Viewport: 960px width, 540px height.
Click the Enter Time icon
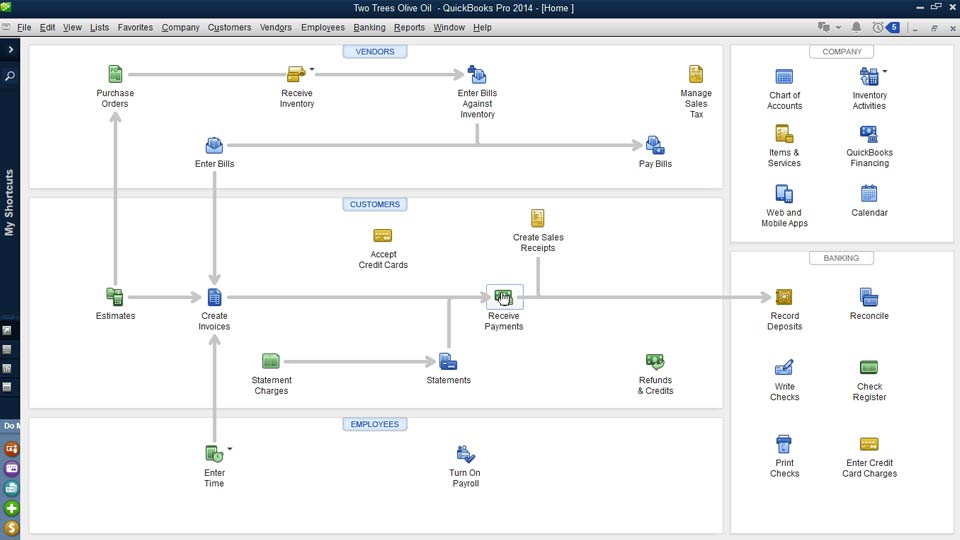pos(214,454)
